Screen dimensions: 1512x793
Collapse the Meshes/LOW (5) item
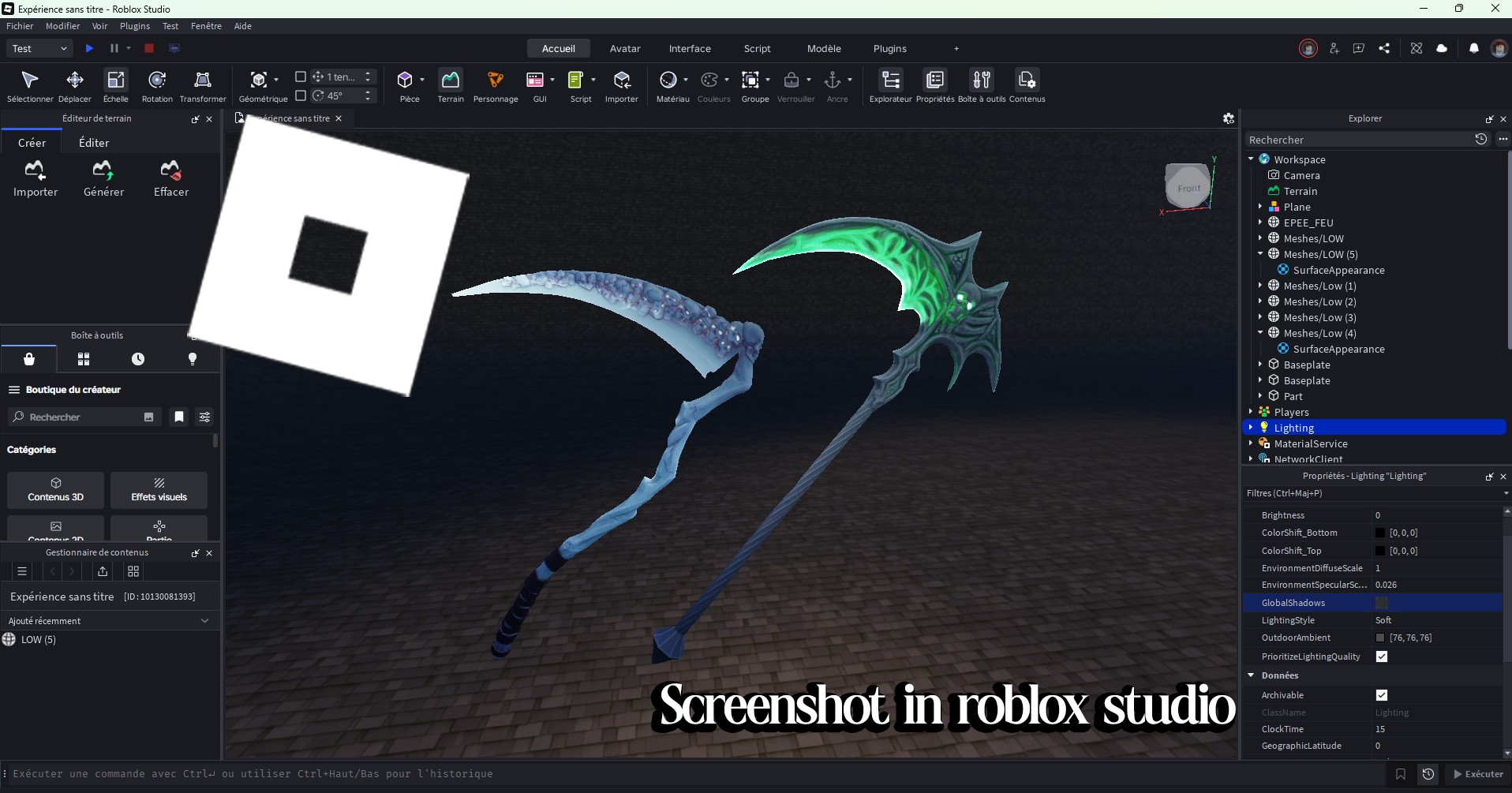coord(1260,254)
